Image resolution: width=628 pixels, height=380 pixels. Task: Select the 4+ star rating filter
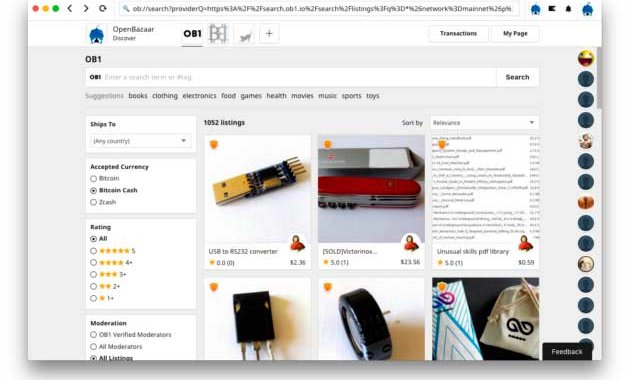pyautogui.click(x=93, y=263)
